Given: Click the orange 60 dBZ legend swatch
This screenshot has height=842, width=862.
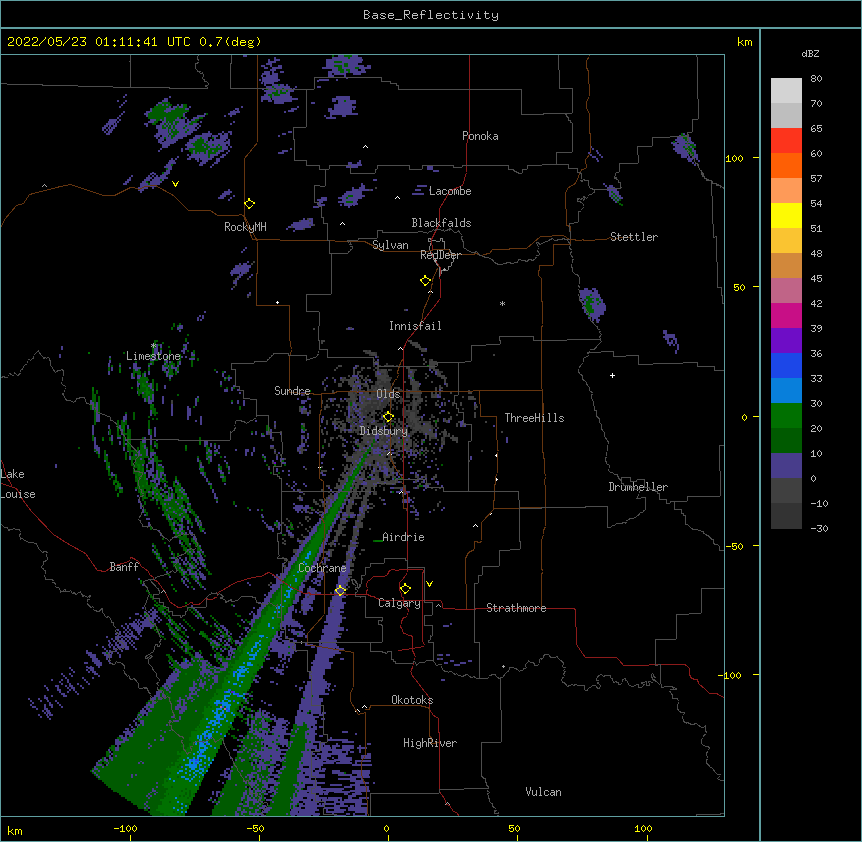Looking at the screenshot, I should [x=786, y=165].
